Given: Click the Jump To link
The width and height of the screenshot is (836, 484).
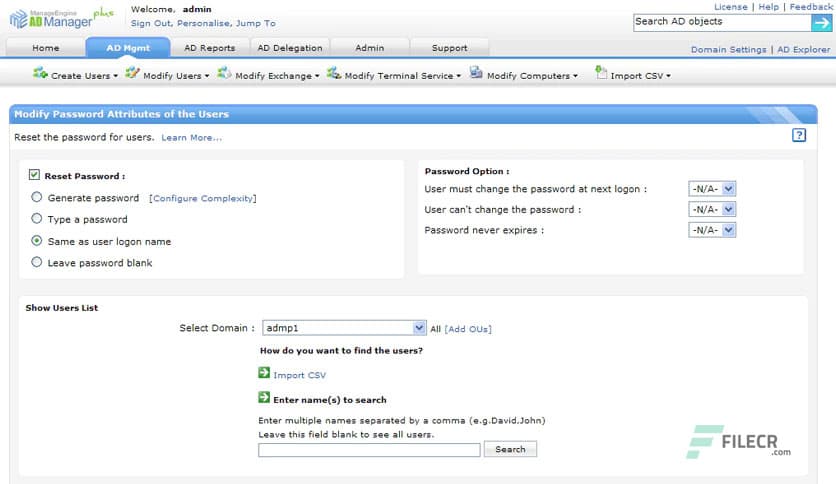Looking at the screenshot, I should pyautogui.click(x=256, y=23).
